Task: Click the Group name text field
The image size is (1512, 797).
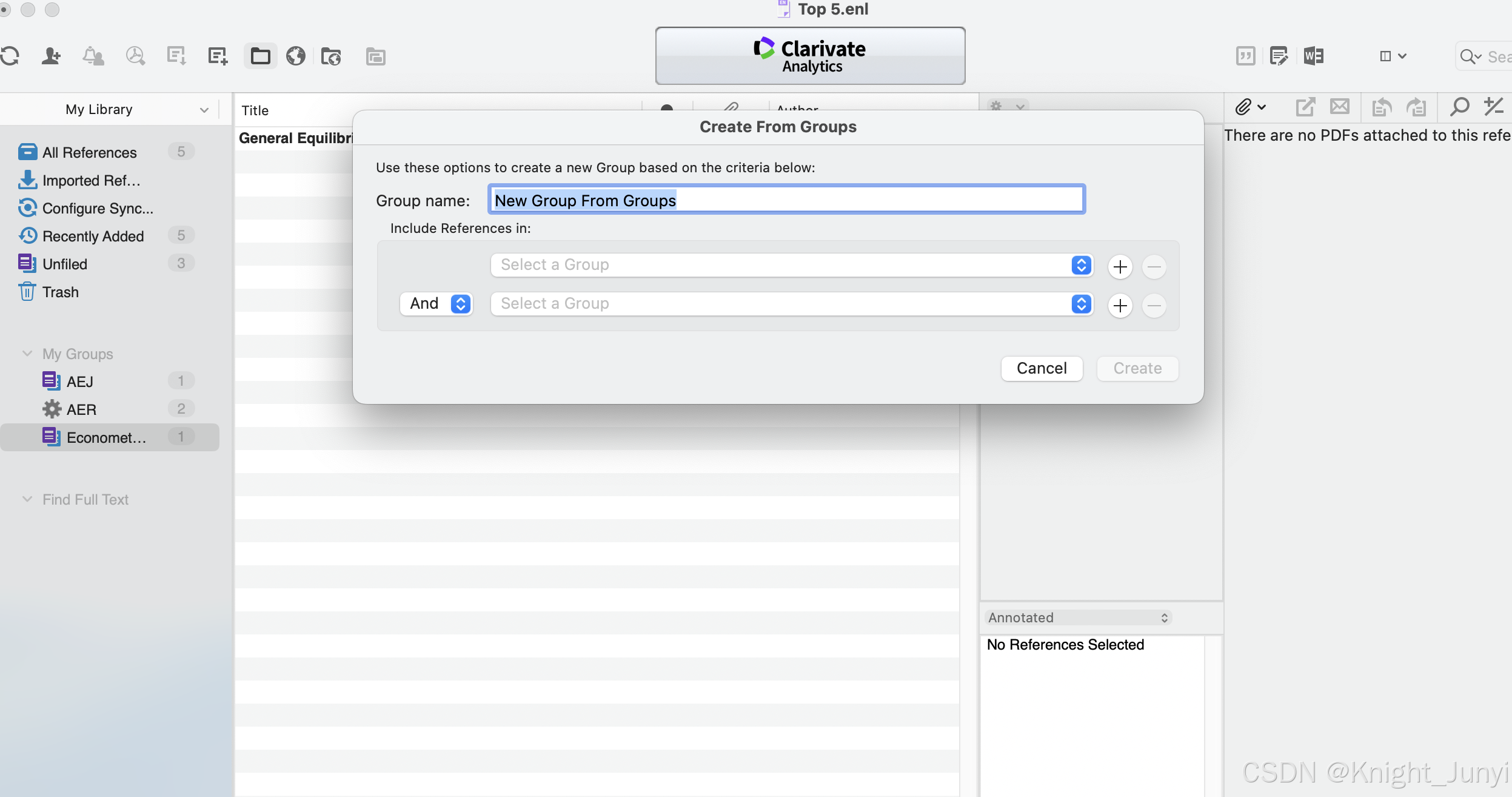Action: 786,200
